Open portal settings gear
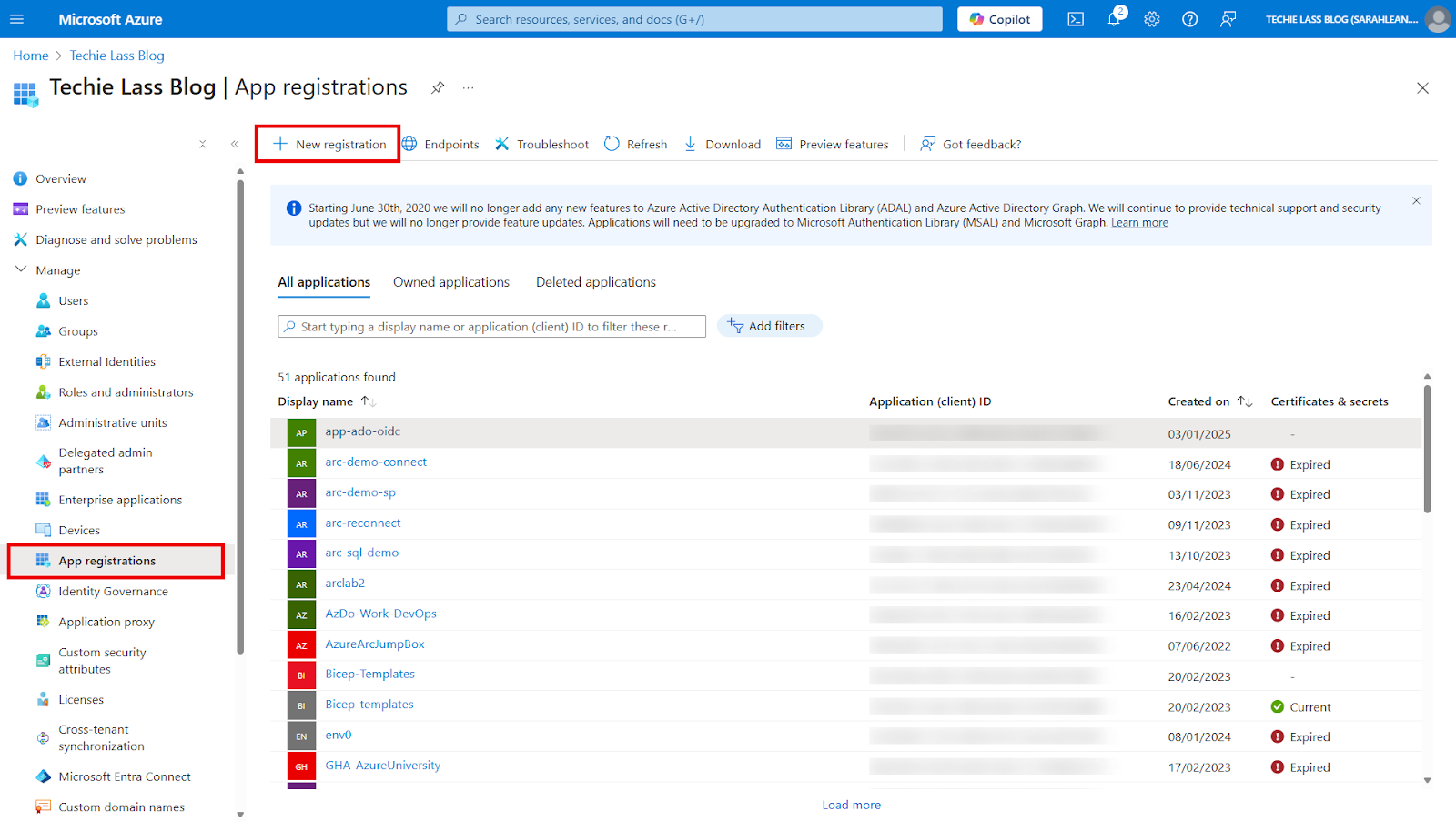The height and width of the screenshot is (822, 1456). pos(1152,19)
